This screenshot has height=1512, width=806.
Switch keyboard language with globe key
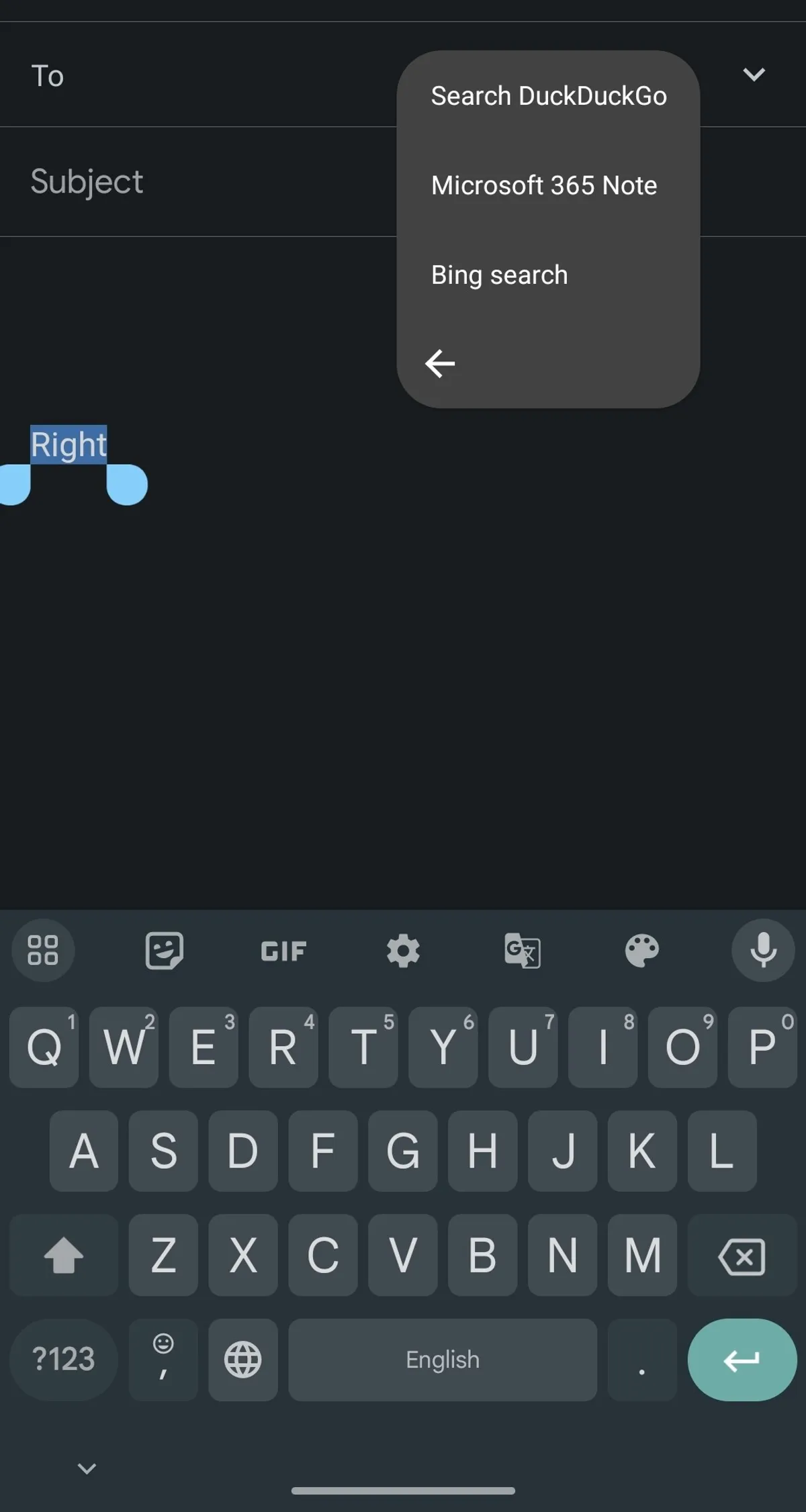(243, 1360)
